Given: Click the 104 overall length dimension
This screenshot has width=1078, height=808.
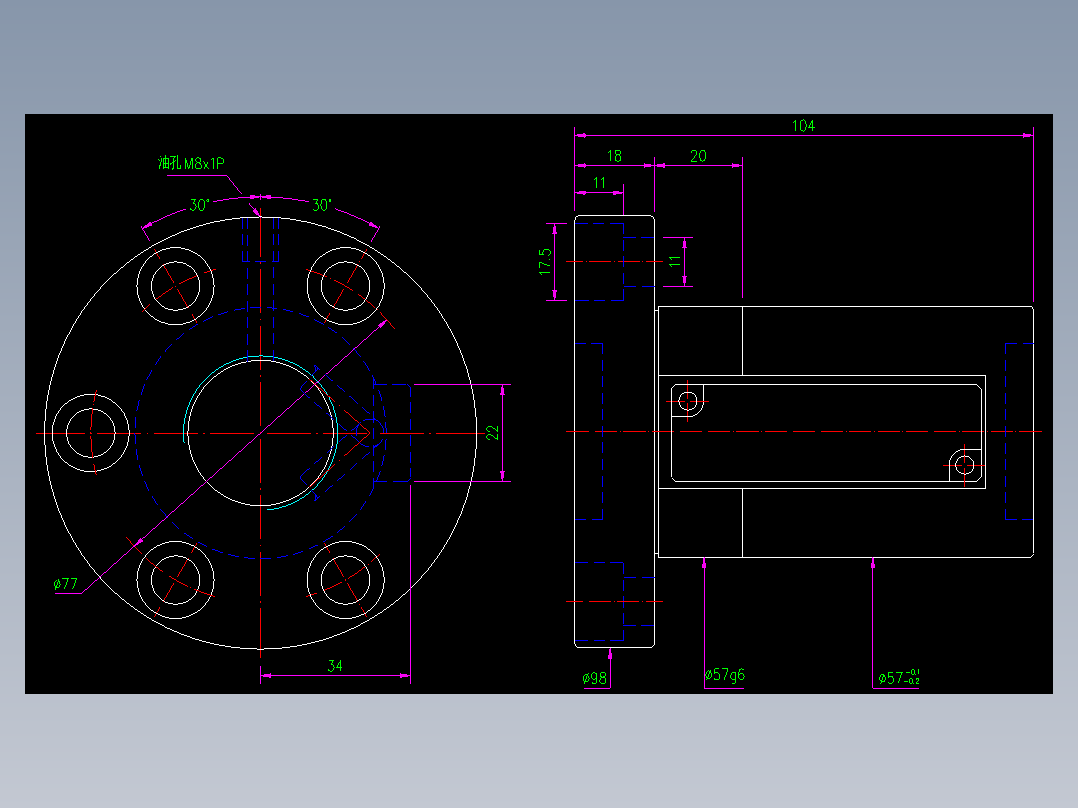Looking at the screenshot, I should pos(803,126).
